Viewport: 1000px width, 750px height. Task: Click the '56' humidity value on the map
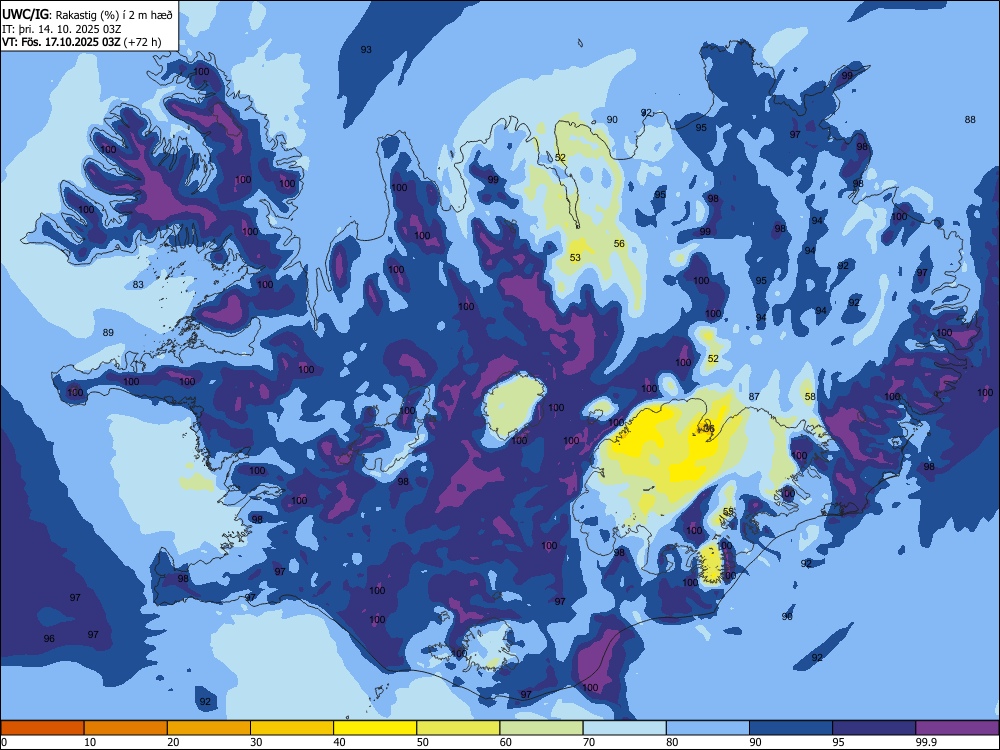[619, 244]
